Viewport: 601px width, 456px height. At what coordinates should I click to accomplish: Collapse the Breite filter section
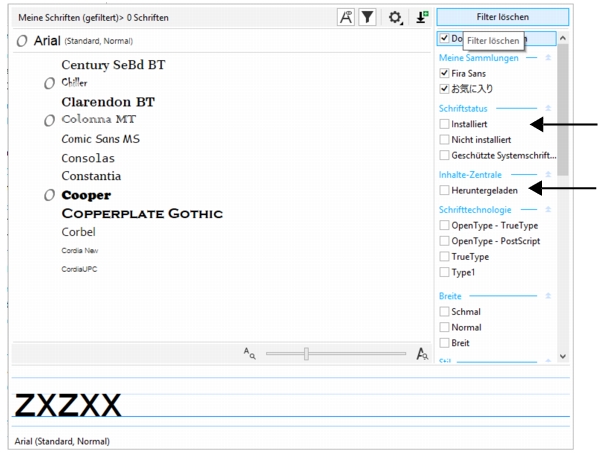(x=547, y=296)
